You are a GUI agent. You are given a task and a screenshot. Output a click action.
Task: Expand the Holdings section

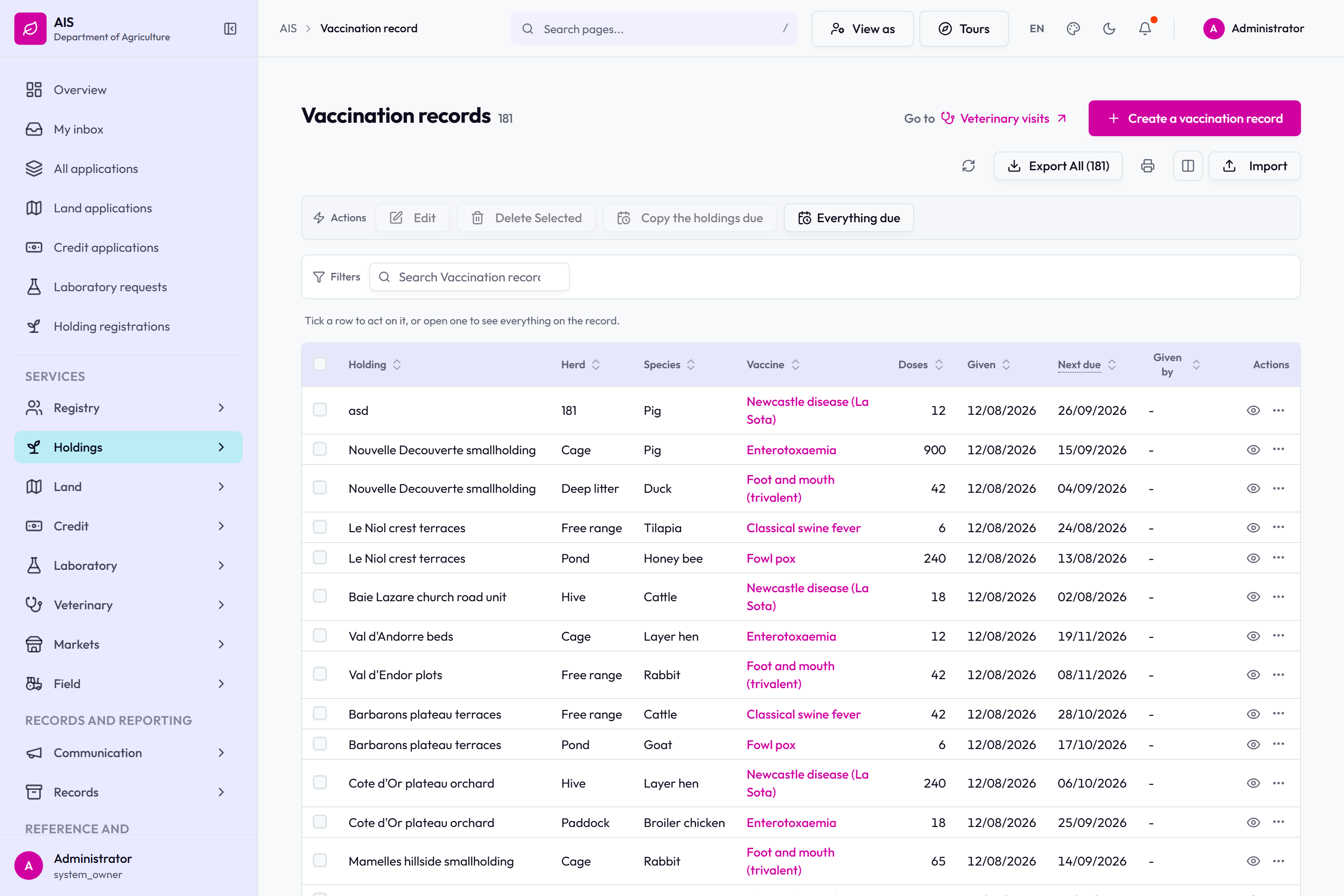129,448
